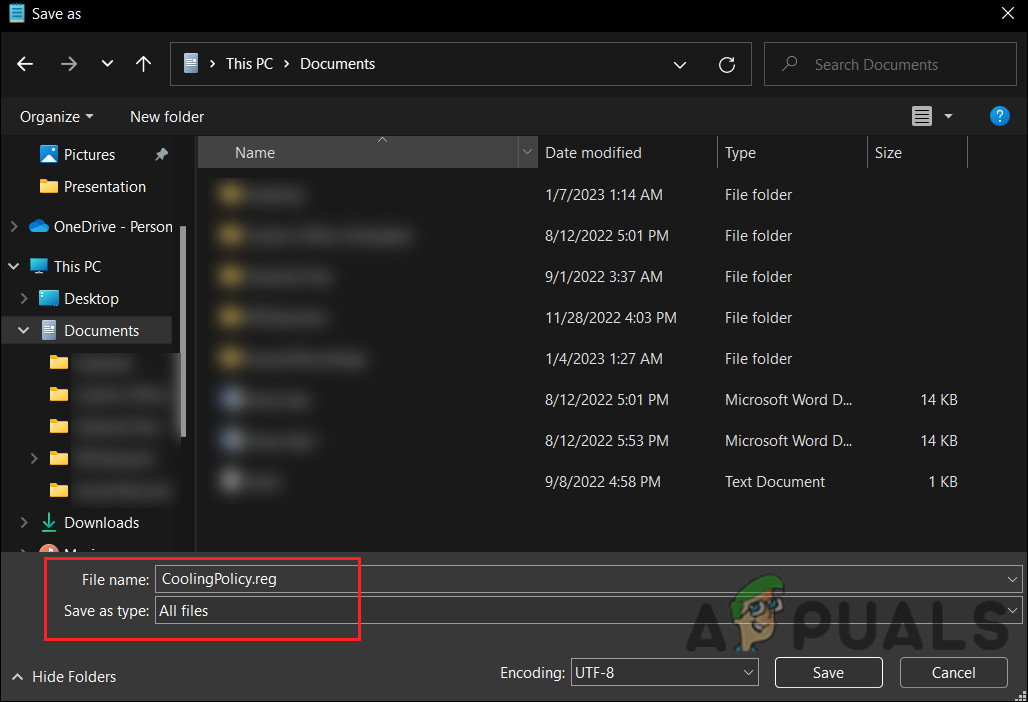Click the folder icon in the address bar
The image size is (1028, 702).
pyautogui.click(x=191, y=63)
